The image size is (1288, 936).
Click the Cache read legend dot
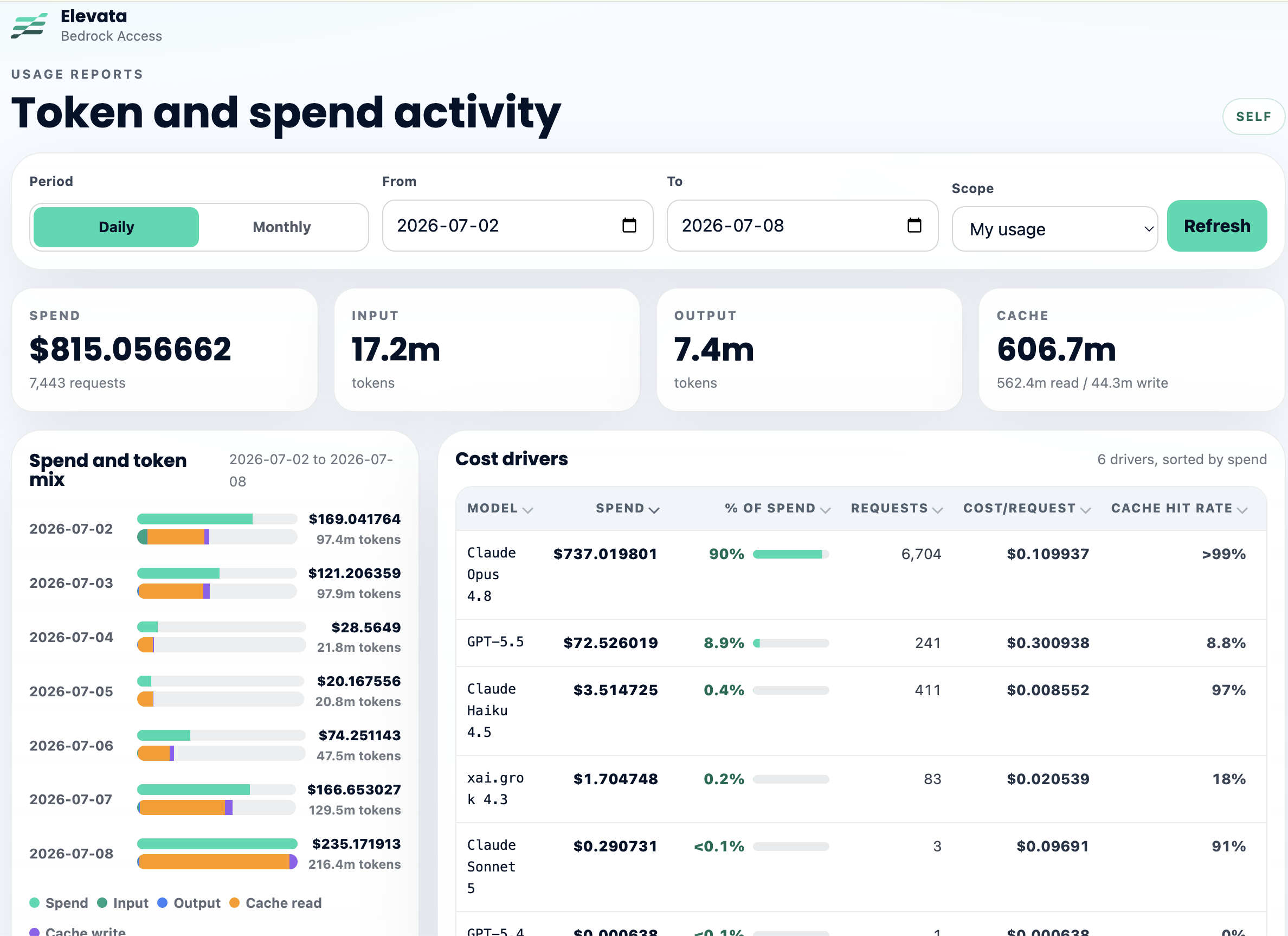(x=235, y=902)
